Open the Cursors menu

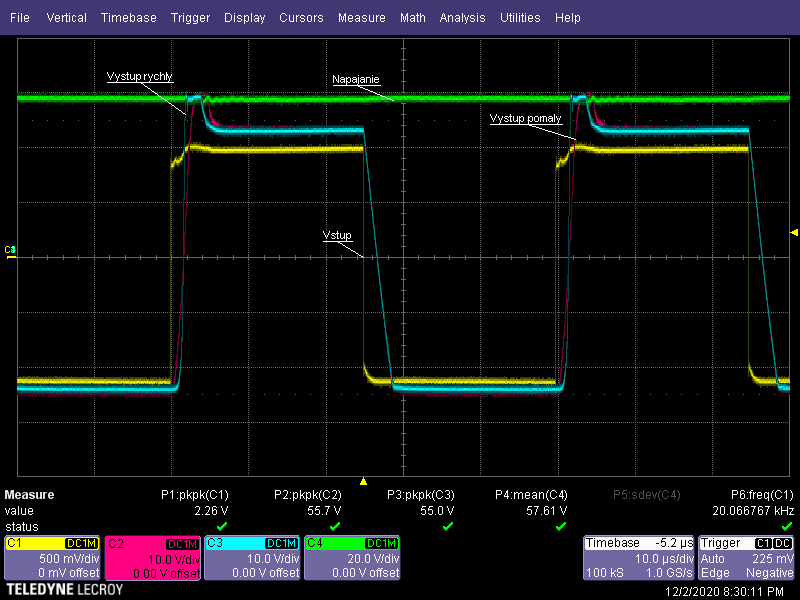pyautogui.click(x=301, y=18)
